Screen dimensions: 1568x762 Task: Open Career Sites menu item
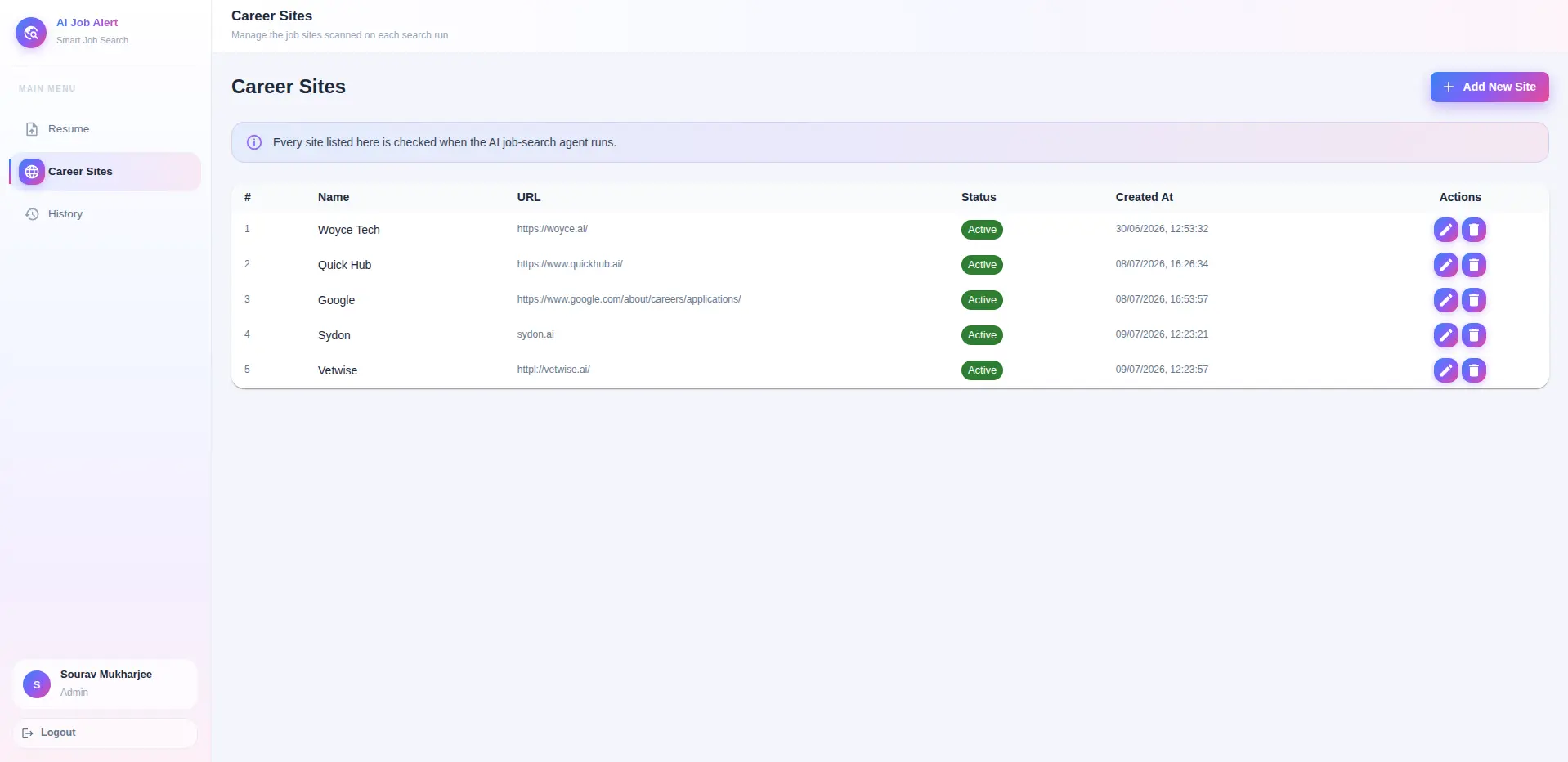coord(105,172)
